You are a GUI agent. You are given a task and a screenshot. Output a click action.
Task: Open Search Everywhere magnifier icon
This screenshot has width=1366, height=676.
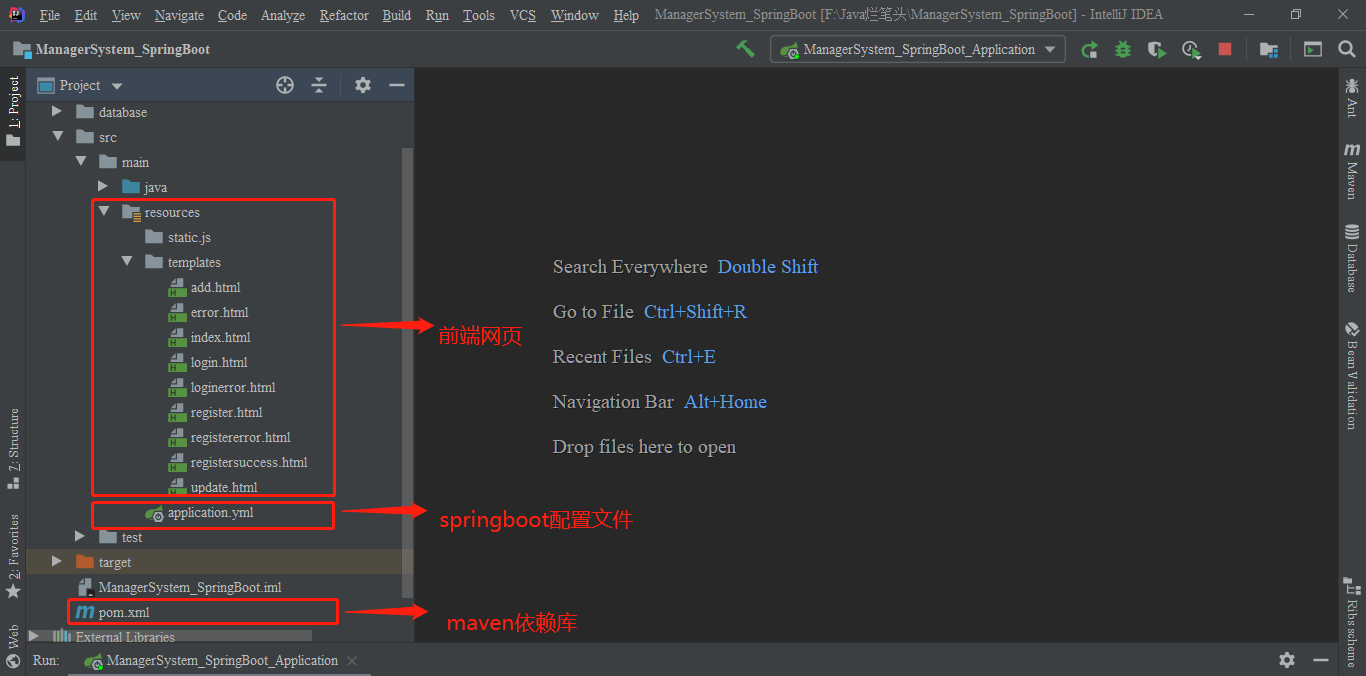pyautogui.click(x=1347, y=49)
